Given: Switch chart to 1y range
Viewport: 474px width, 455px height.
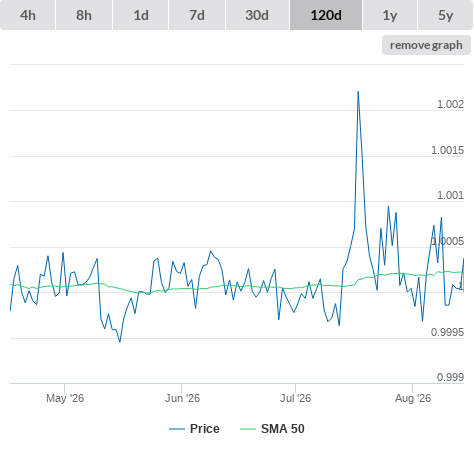Looking at the screenshot, I should 390,15.
